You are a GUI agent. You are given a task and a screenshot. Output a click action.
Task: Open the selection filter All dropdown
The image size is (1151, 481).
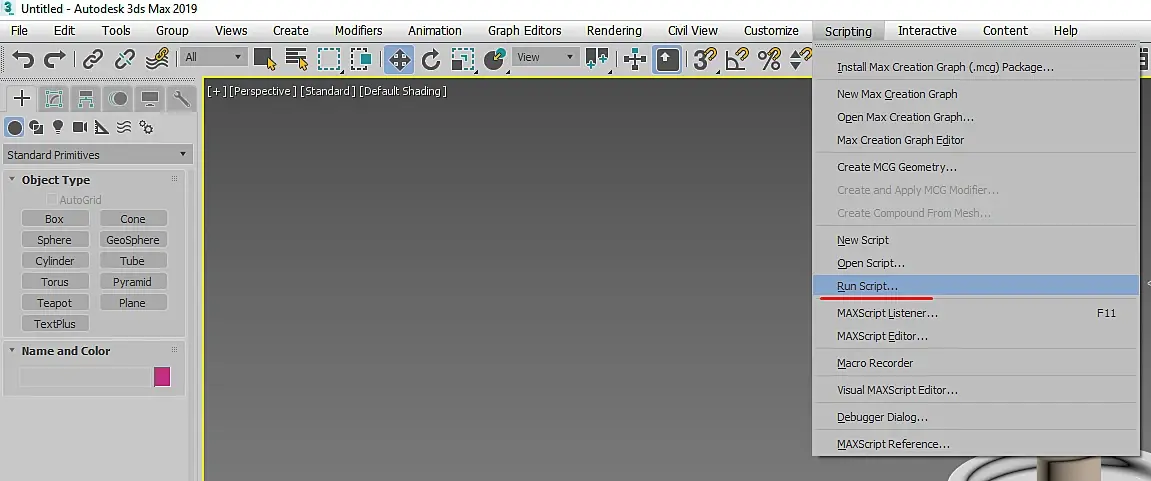[213, 57]
